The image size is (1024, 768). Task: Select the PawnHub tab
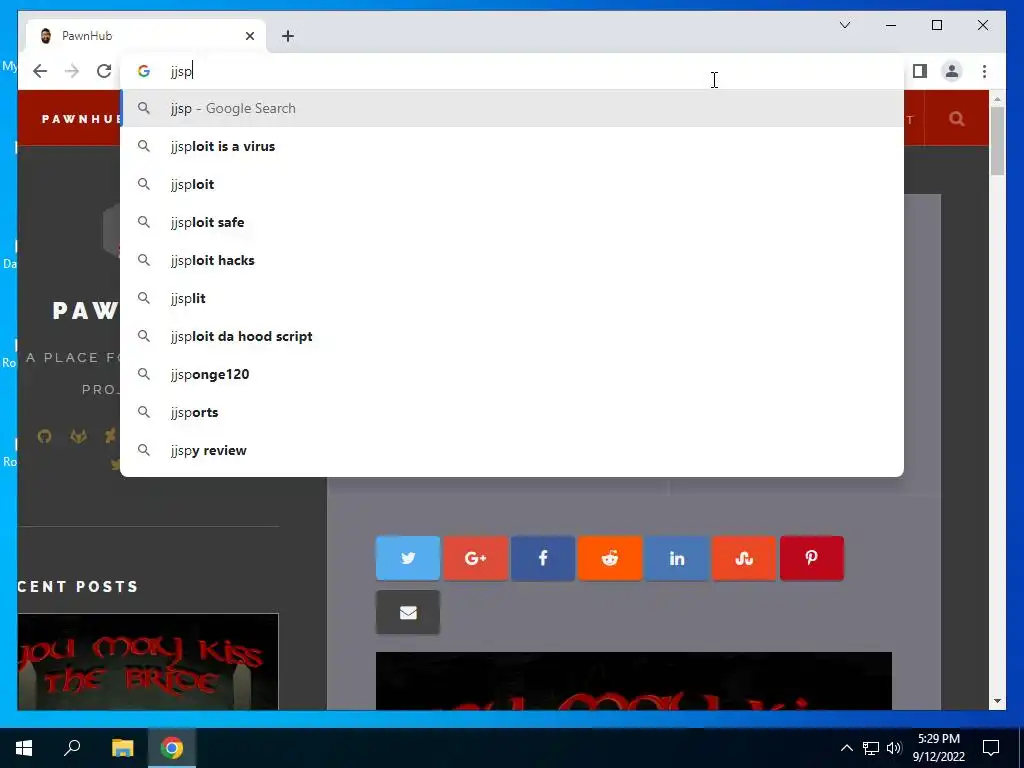146,36
